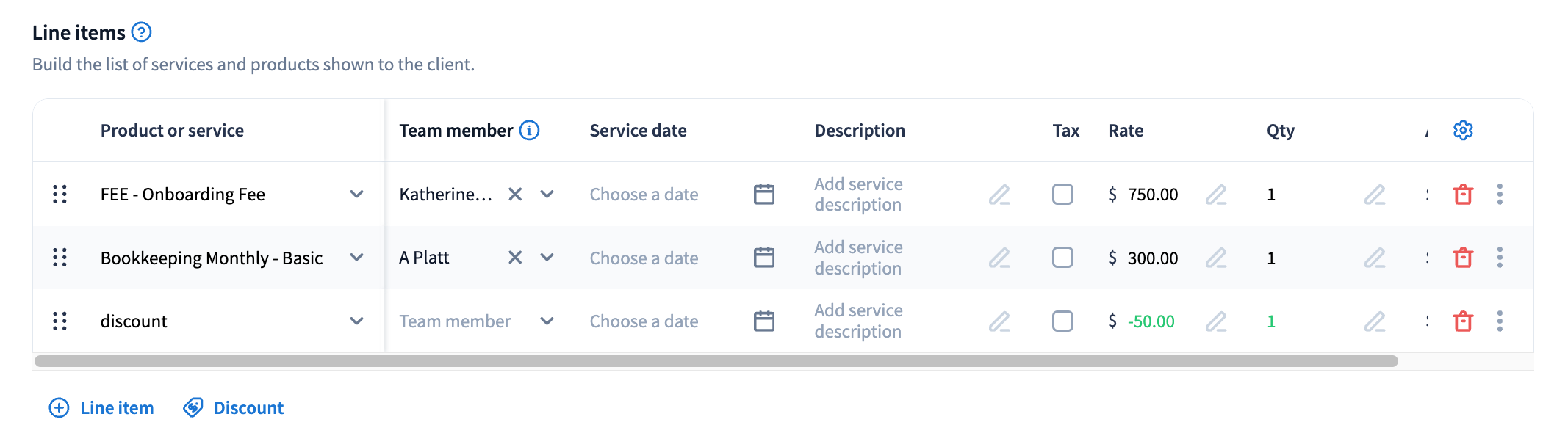Clear team member A Platt

pyautogui.click(x=515, y=258)
